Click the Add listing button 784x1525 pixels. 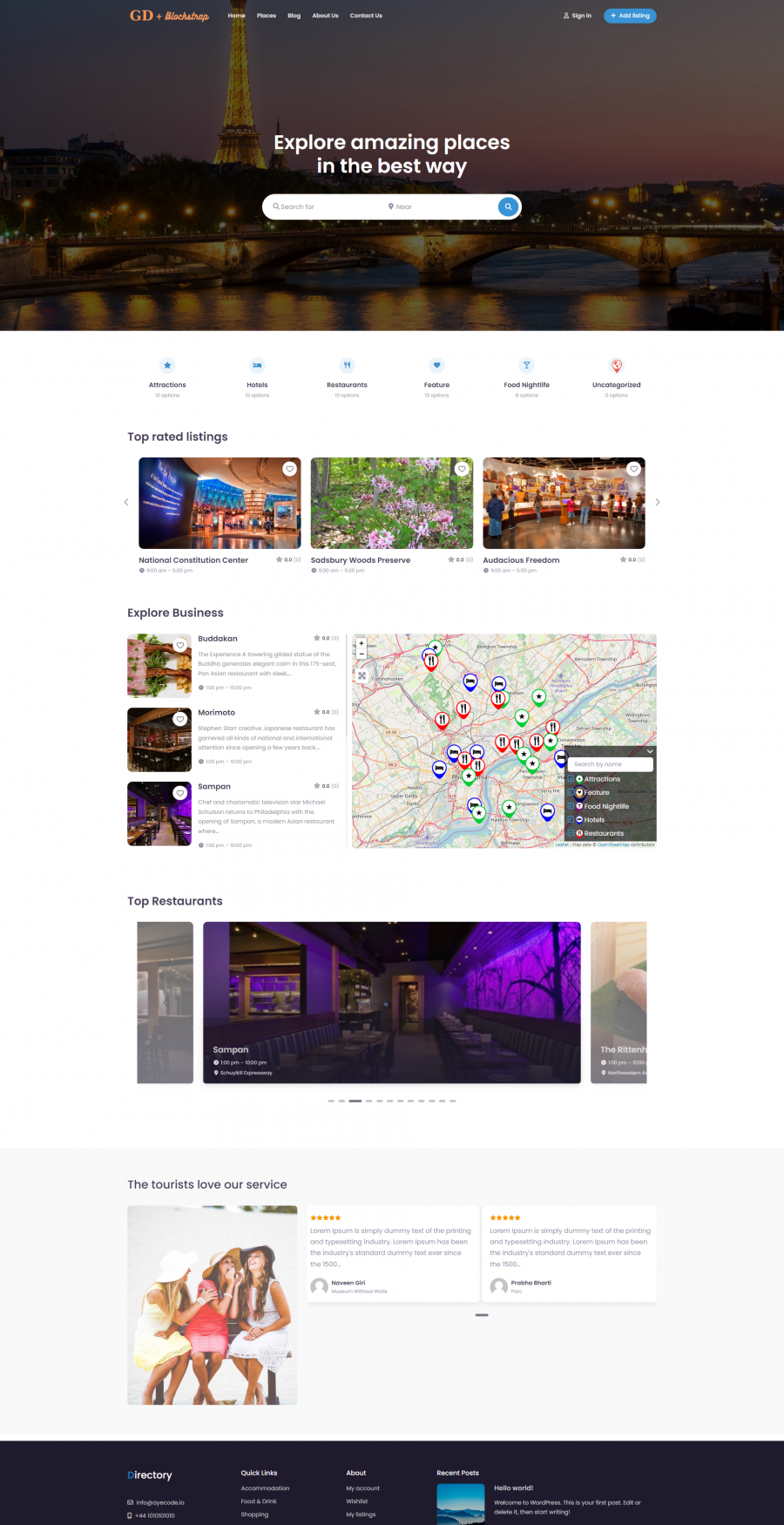630,16
